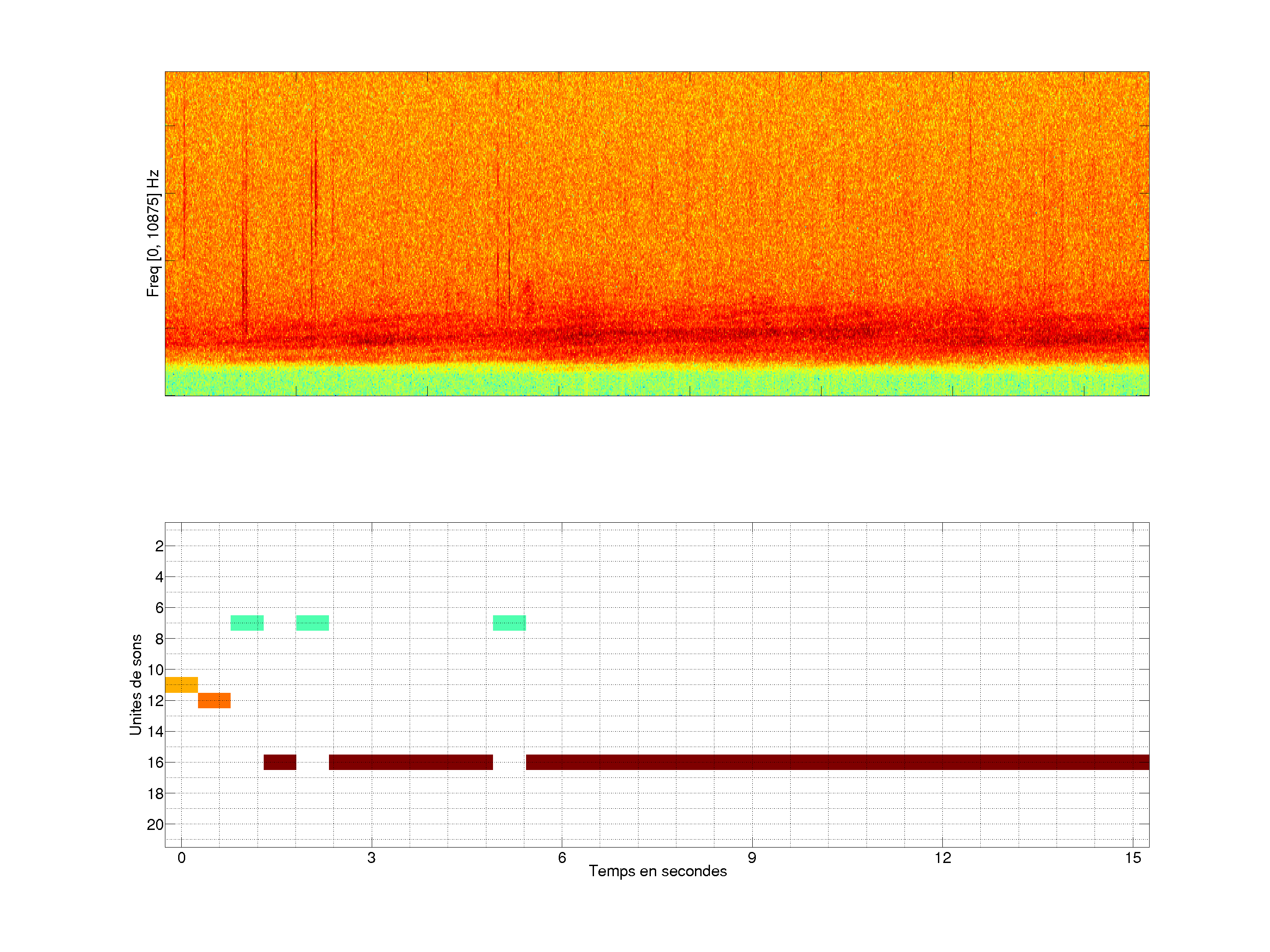Click the y-axis tick label 2
The height and width of the screenshot is (952, 1270).
pos(159,546)
